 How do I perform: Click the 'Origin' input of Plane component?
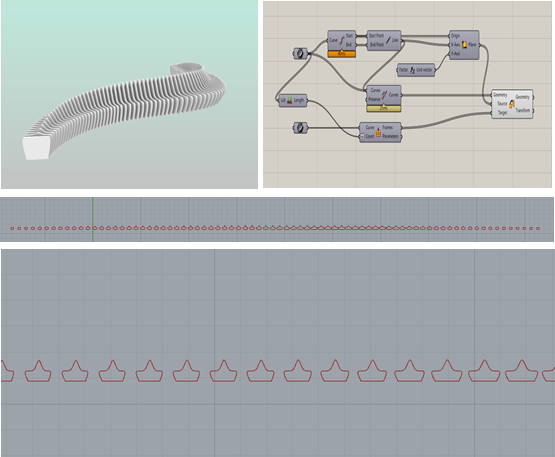click(456, 36)
